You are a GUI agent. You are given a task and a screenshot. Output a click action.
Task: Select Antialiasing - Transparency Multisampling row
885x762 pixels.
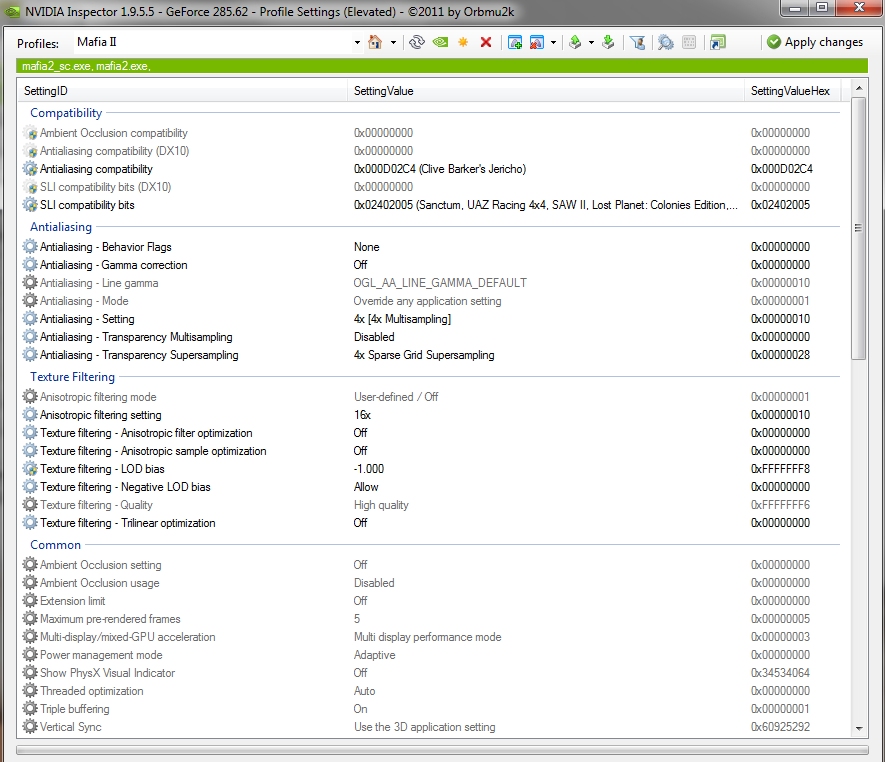[433, 338]
